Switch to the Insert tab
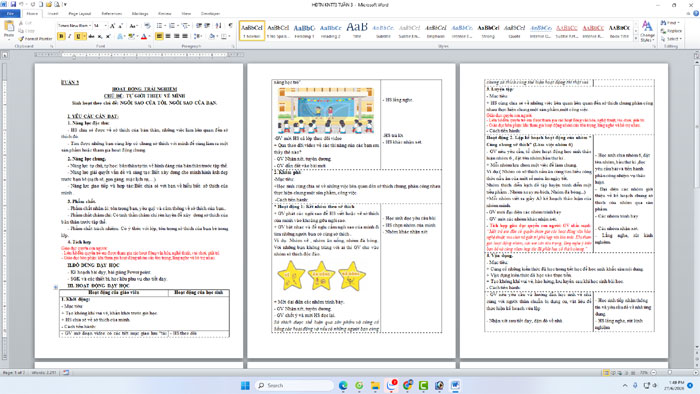The height and width of the screenshot is (394, 700). pyautogui.click(x=53, y=14)
